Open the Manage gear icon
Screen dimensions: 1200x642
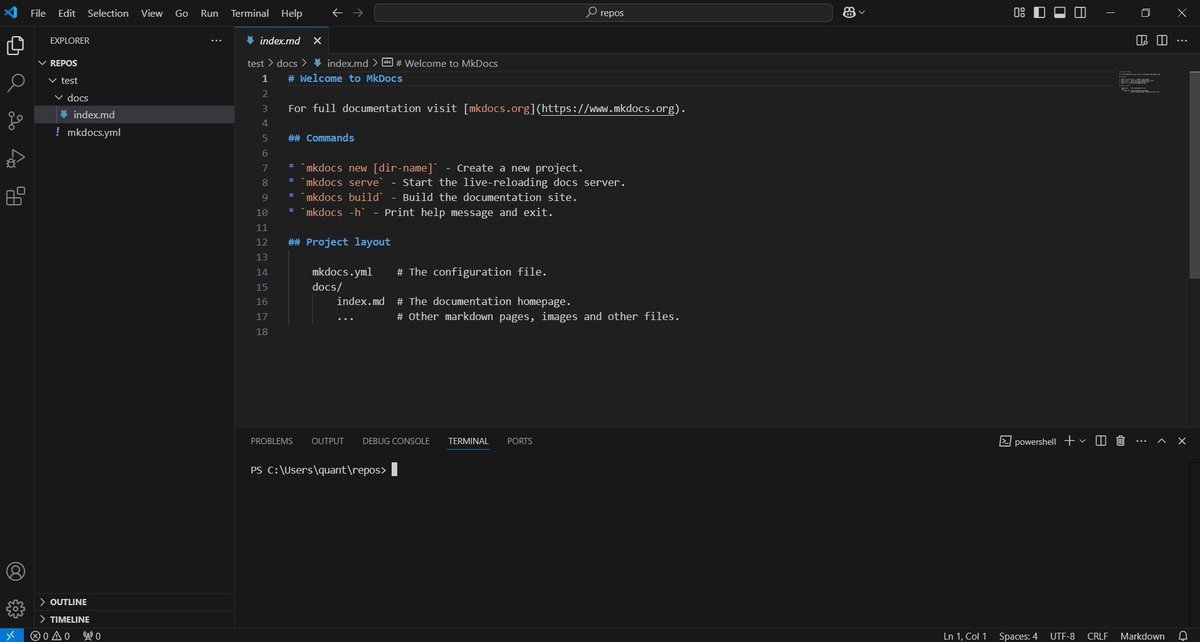pos(15,608)
